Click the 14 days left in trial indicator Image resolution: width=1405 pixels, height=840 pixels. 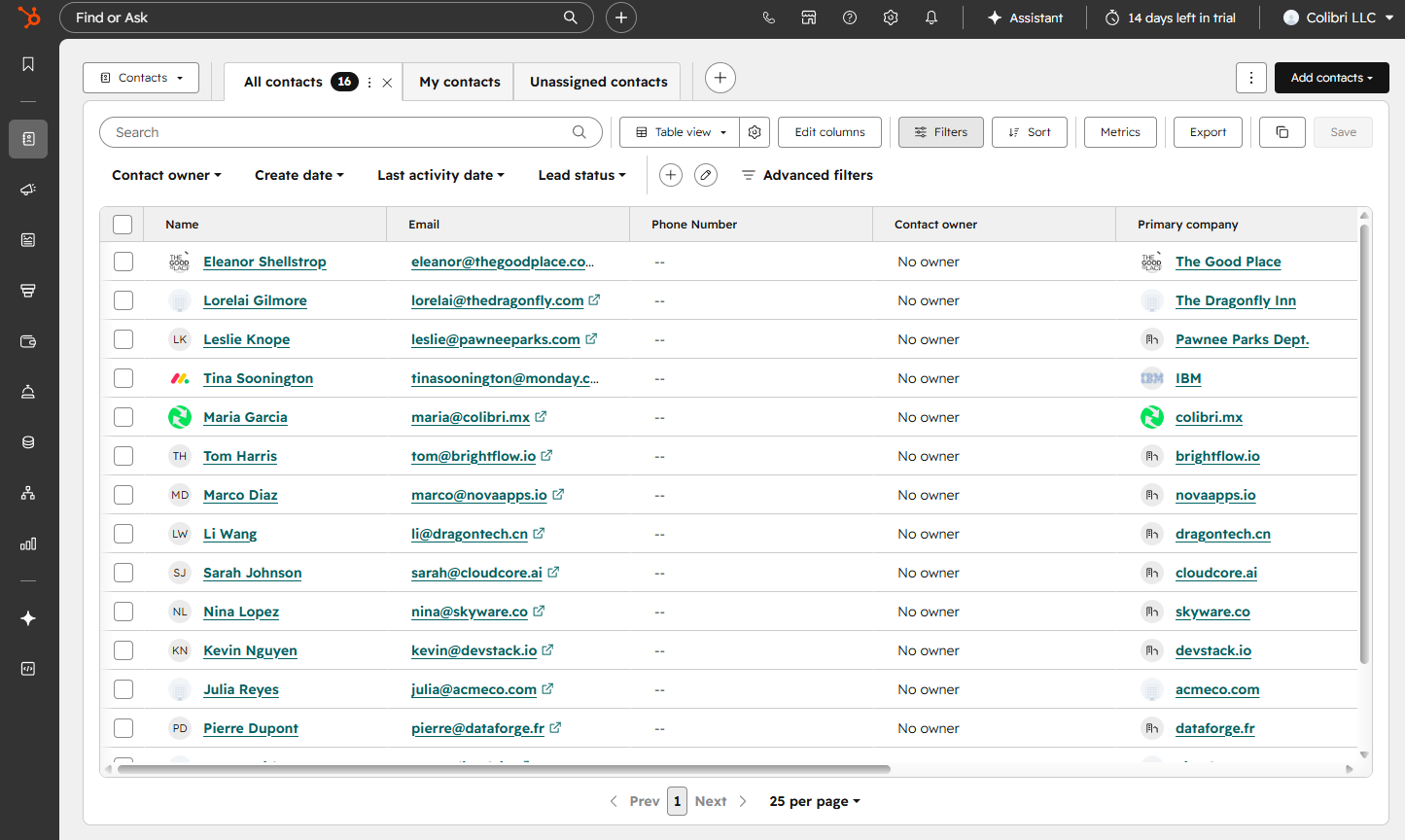(1170, 17)
